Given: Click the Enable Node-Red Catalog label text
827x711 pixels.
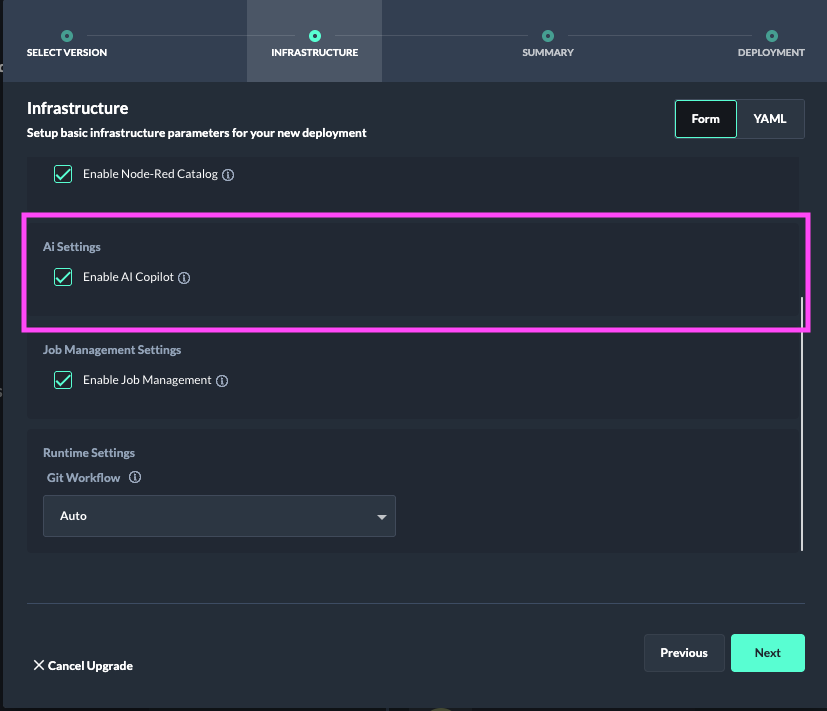Looking at the screenshot, I should click(150, 174).
